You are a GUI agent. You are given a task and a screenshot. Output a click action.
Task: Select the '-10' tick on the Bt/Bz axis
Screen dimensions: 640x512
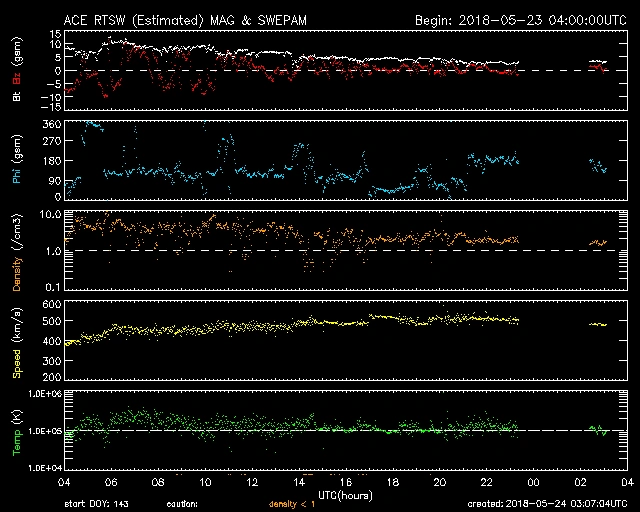pos(52,97)
